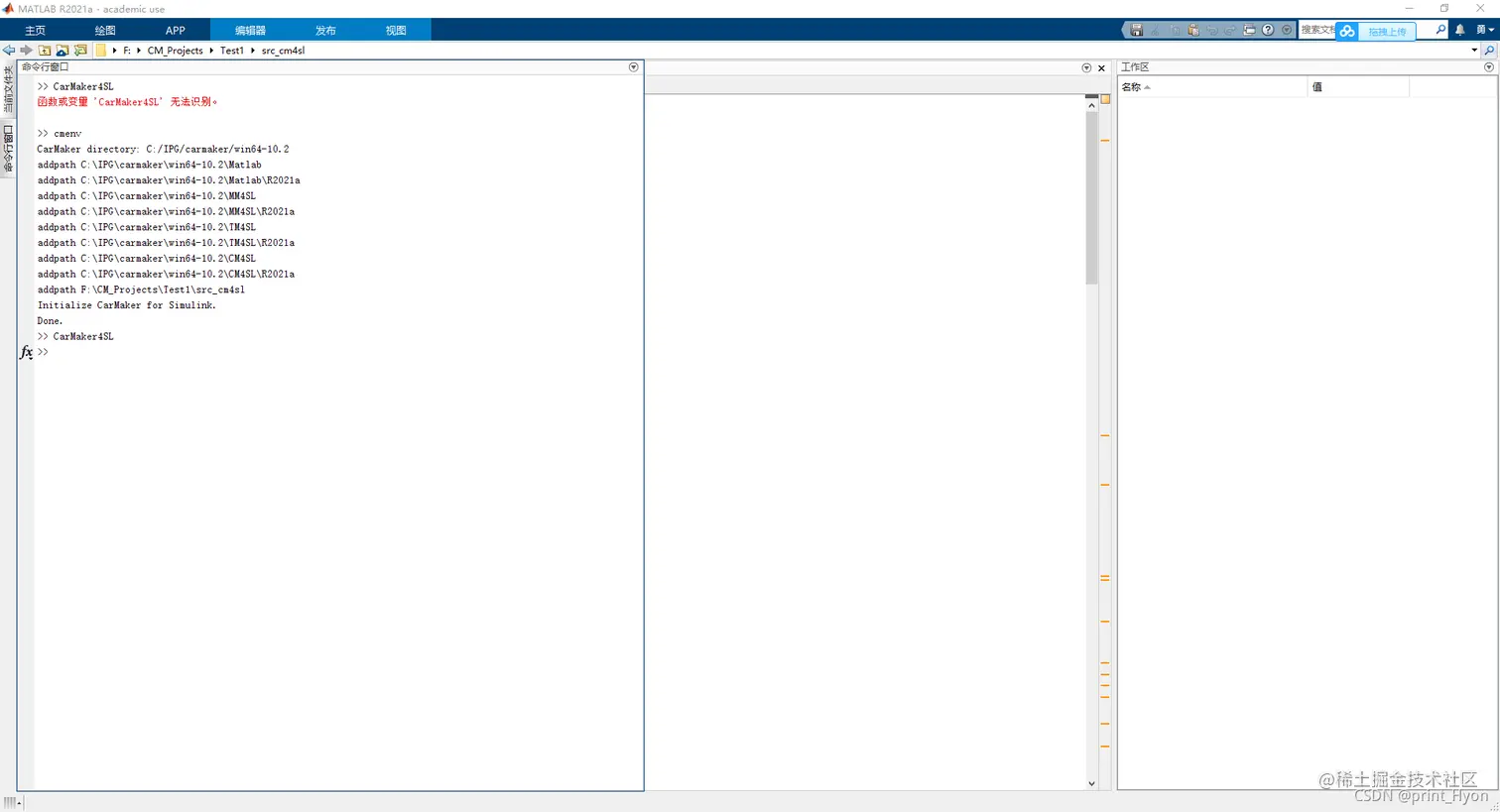Click the Editor scrollbar up arrow
The height and width of the screenshot is (812, 1500).
(1091, 104)
